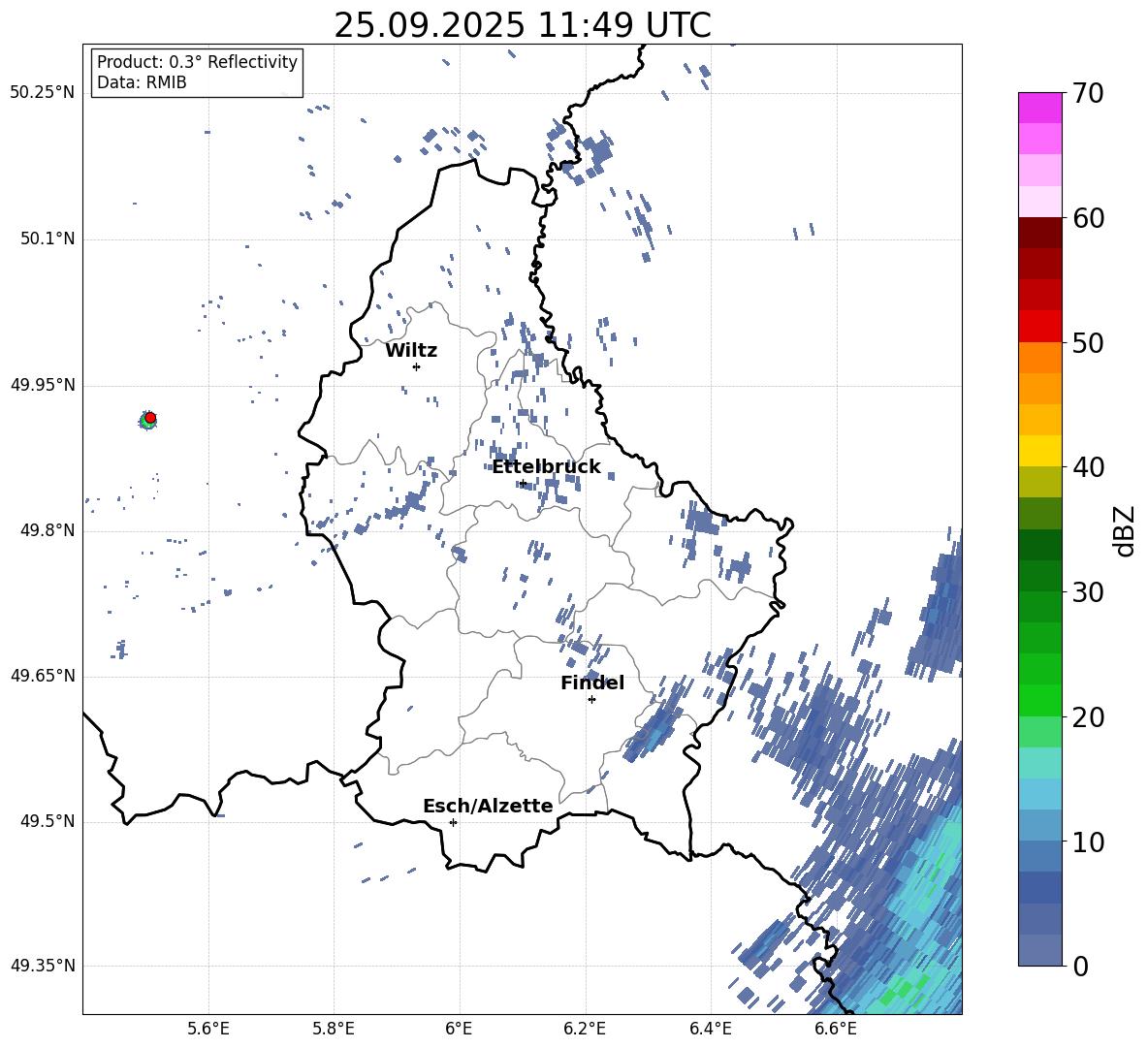This screenshot has height=1048, width=1148.
Task: Click the yellow colorbar swatch above 40
Action: point(1039,451)
